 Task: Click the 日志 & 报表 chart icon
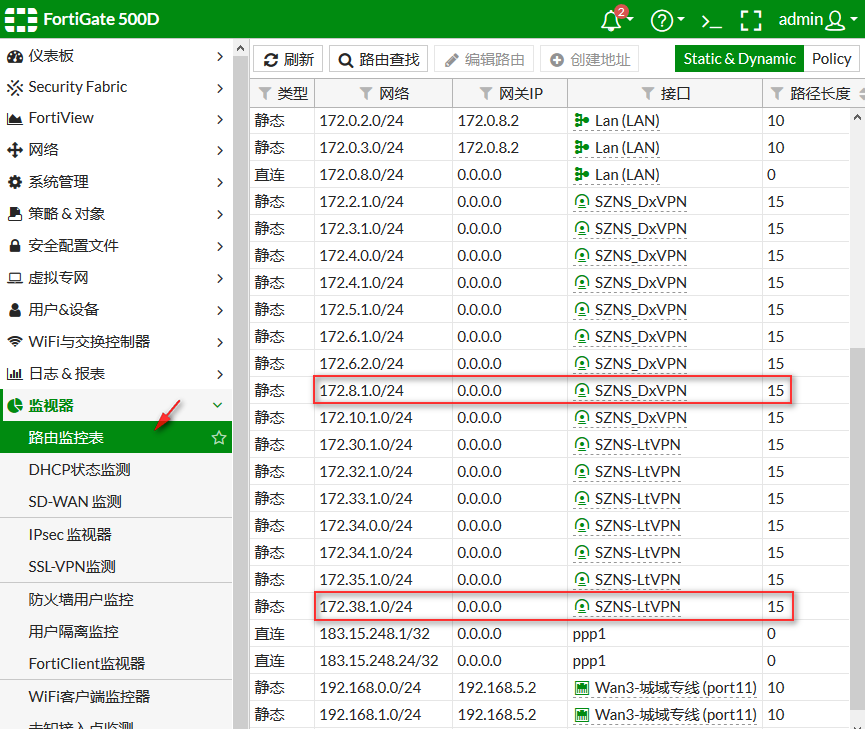pos(15,374)
